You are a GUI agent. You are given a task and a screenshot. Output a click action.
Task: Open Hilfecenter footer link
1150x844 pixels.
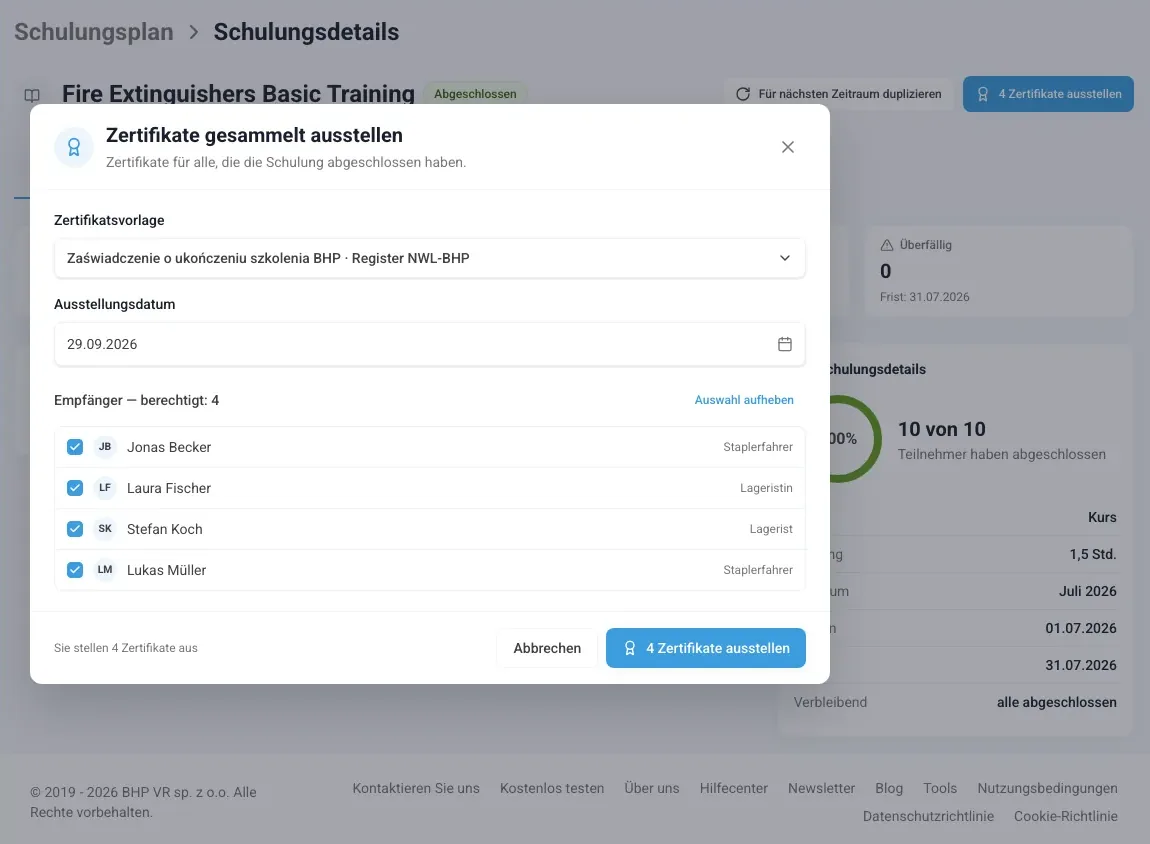click(733, 788)
